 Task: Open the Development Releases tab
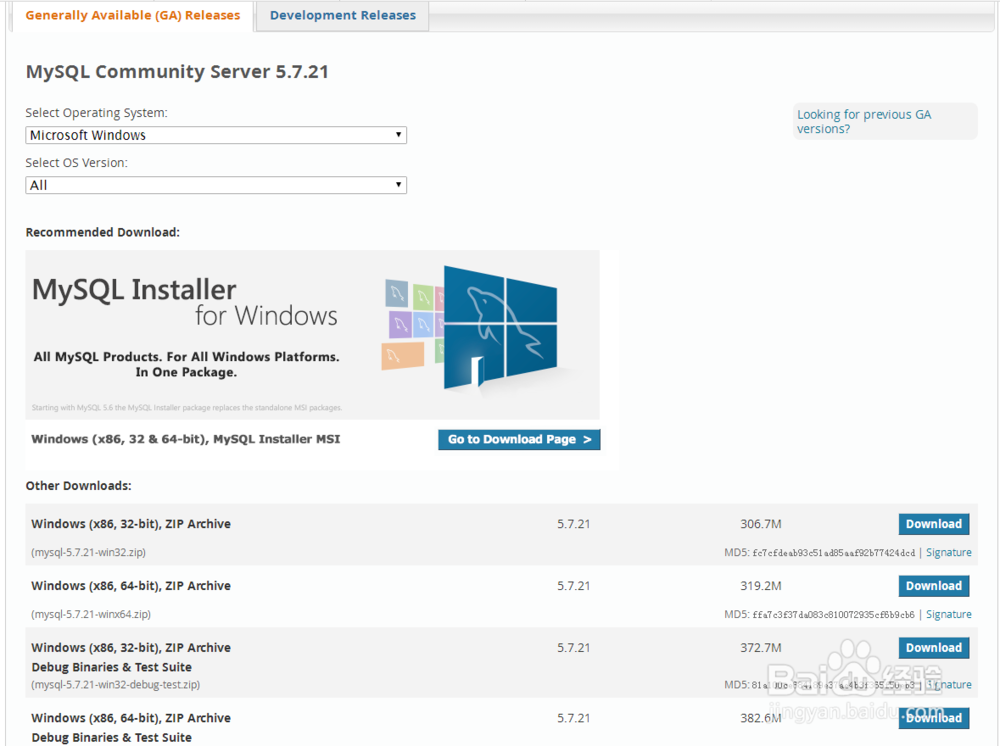342,15
